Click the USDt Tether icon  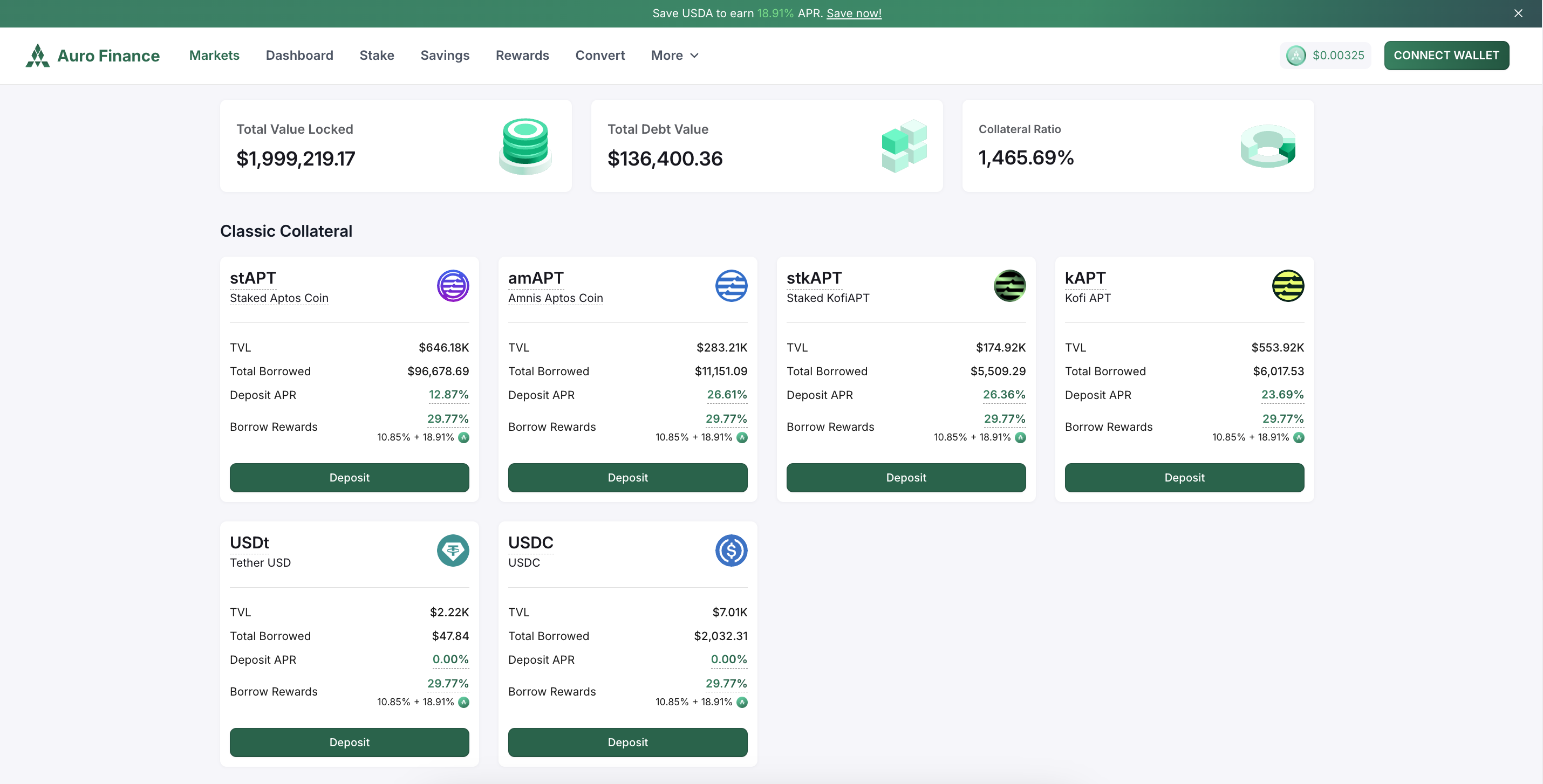(x=452, y=550)
